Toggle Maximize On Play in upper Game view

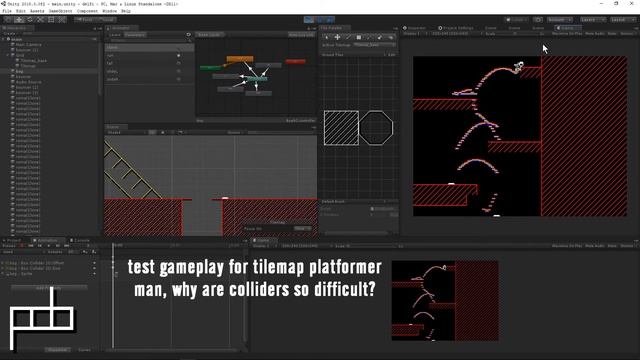[567, 33]
